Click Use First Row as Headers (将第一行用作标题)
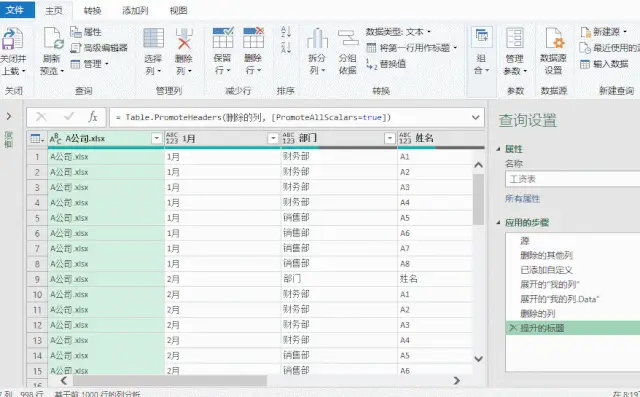The image size is (640, 397). pos(412,48)
